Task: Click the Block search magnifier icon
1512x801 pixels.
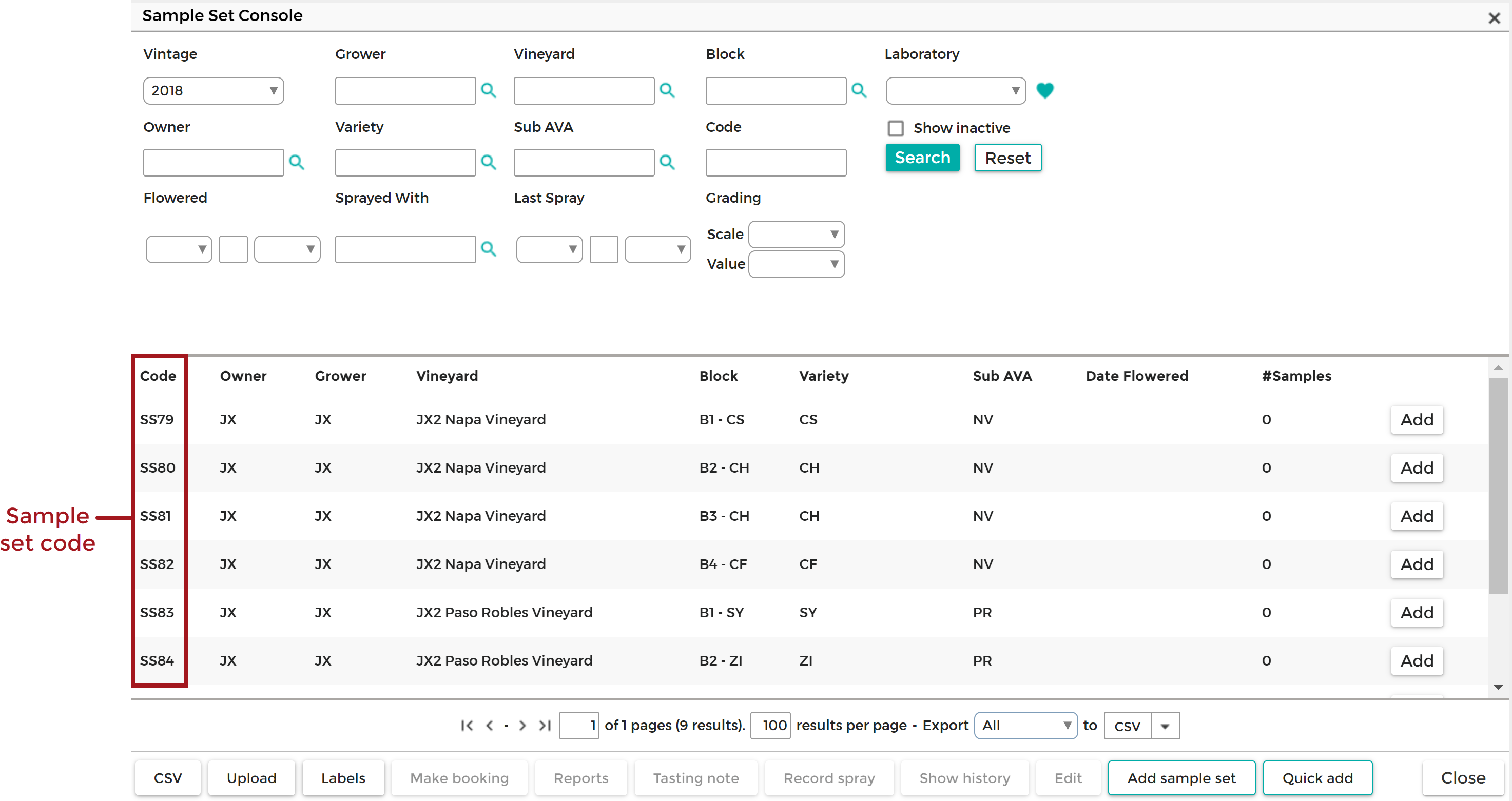Action: tap(859, 90)
